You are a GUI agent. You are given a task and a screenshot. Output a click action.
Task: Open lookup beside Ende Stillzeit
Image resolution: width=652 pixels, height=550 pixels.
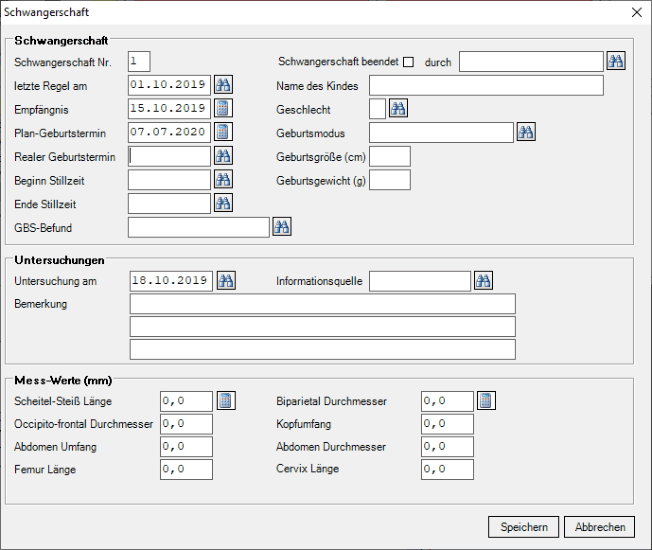223,203
